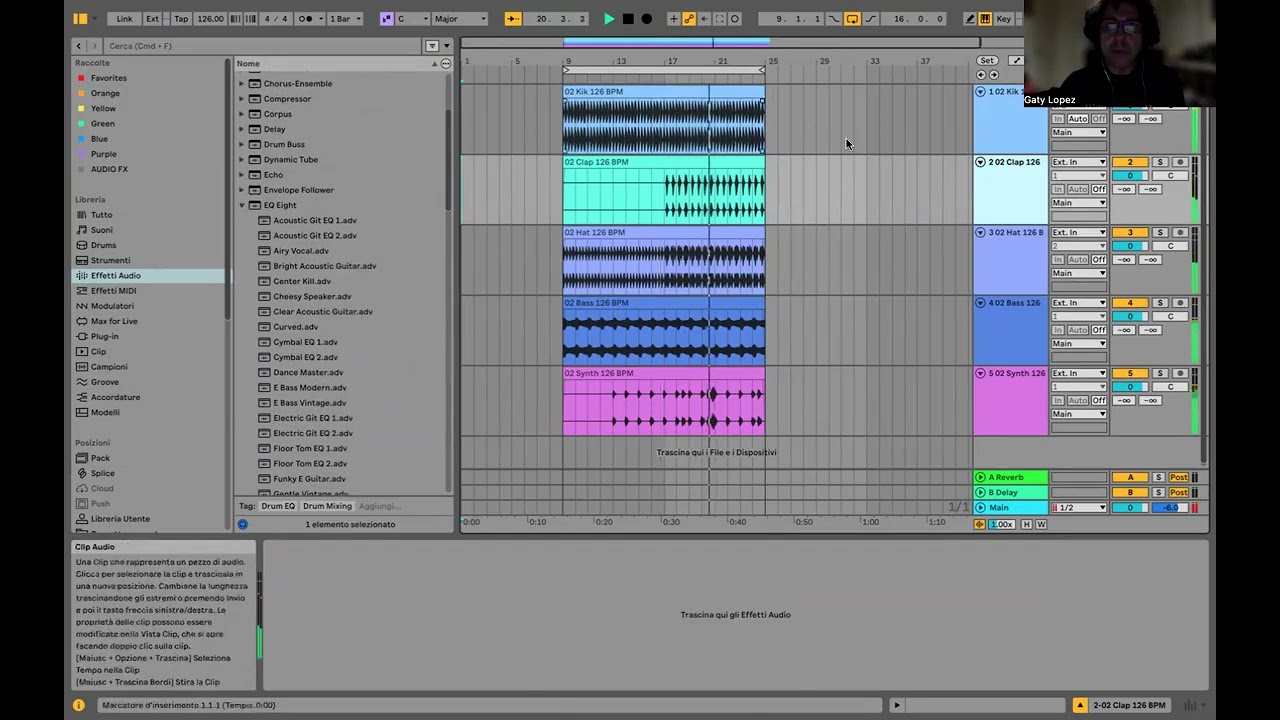Click the Set locator button
1280x720 pixels.
click(x=987, y=61)
